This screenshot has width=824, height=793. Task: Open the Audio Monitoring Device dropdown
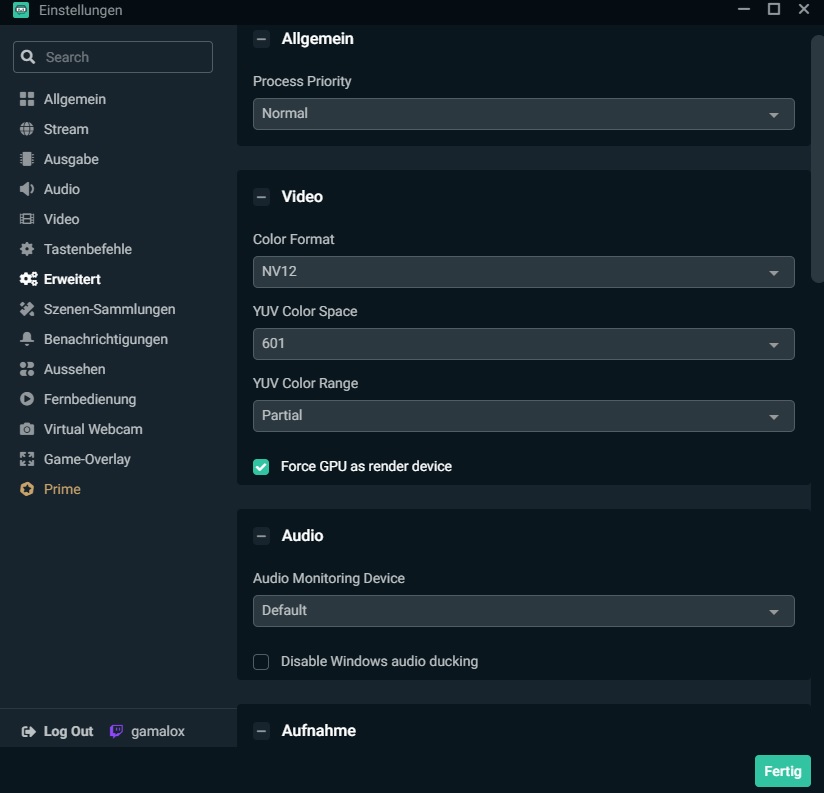(523, 611)
